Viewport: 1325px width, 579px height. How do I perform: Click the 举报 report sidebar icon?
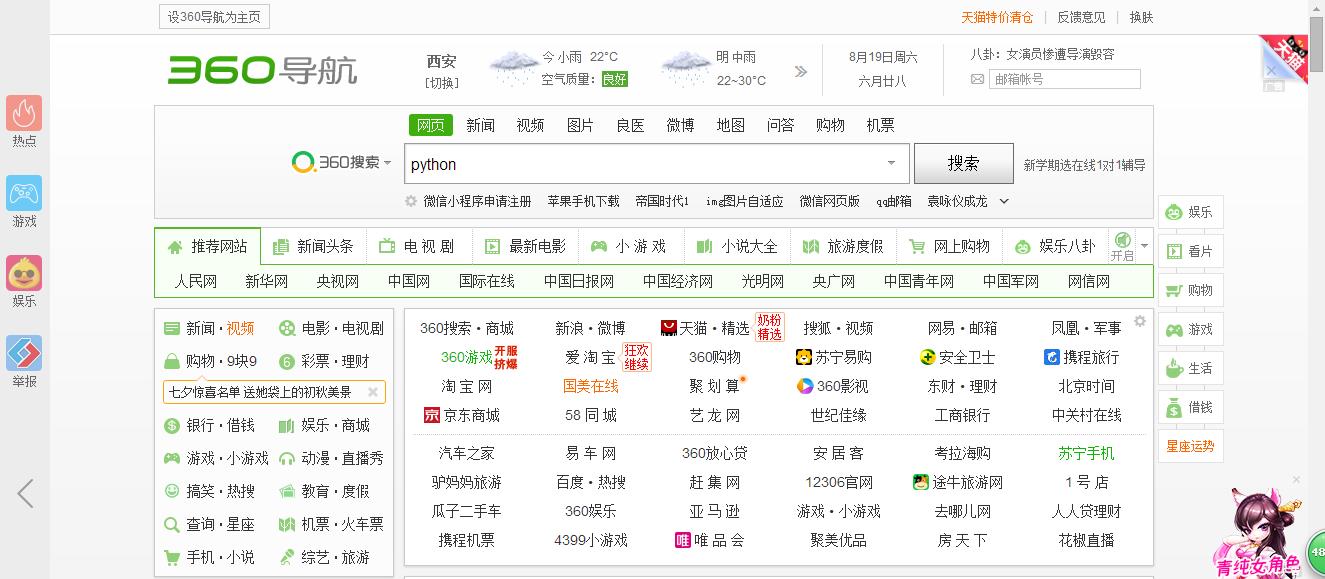tap(24, 353)
